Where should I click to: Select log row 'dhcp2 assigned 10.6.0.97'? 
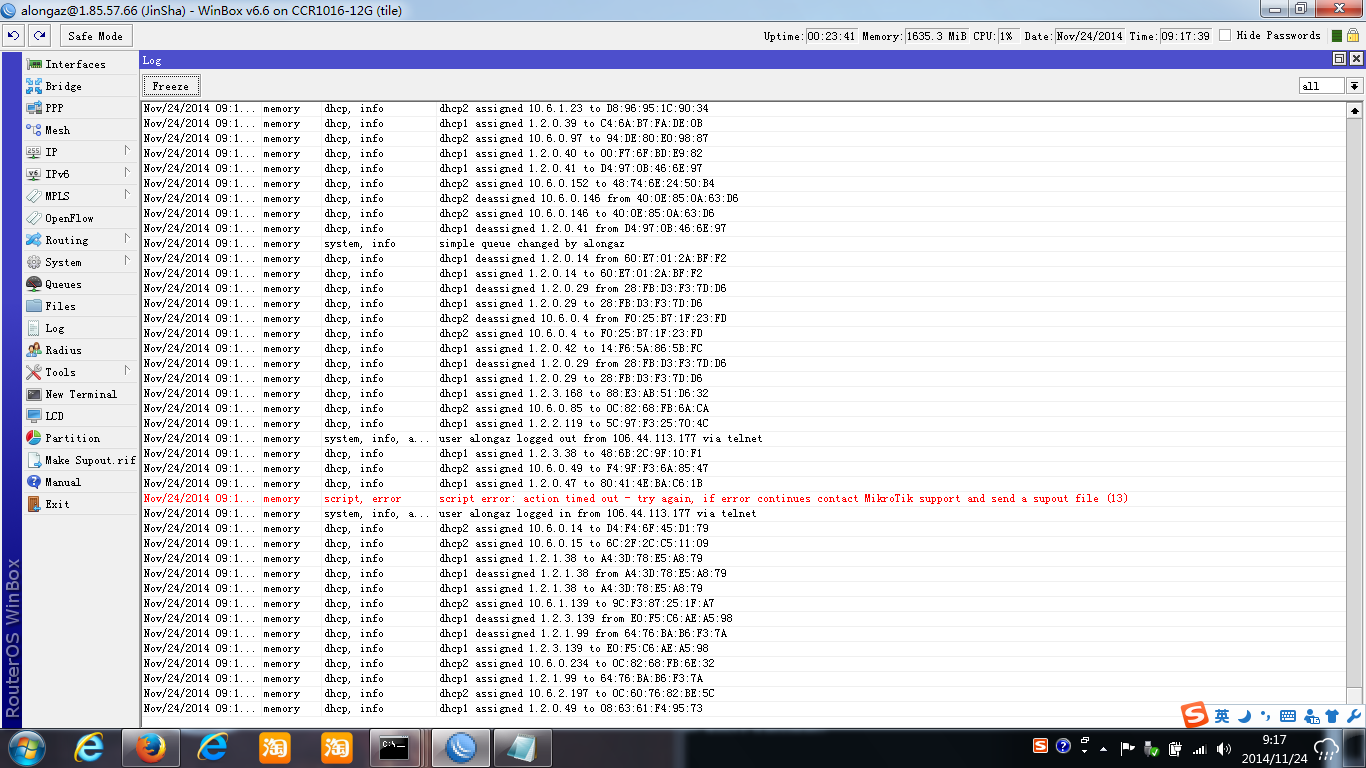pos(744,138)
